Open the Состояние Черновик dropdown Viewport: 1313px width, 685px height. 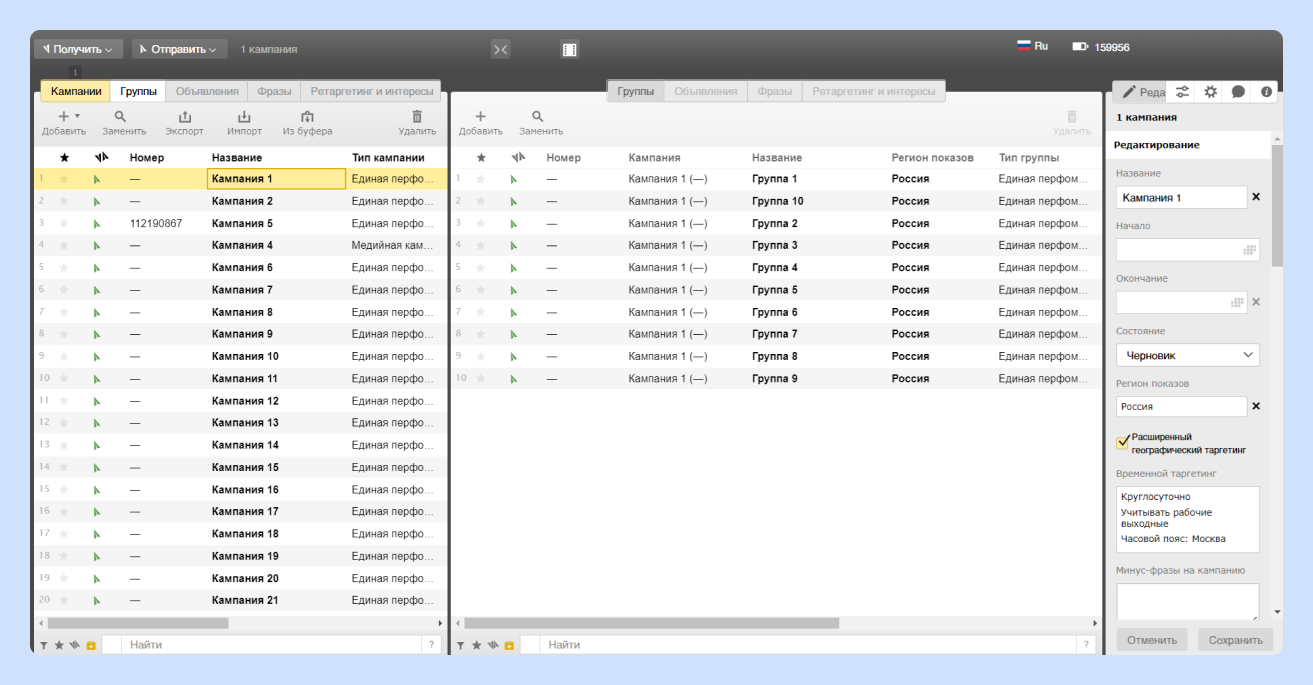(1188, 355)
